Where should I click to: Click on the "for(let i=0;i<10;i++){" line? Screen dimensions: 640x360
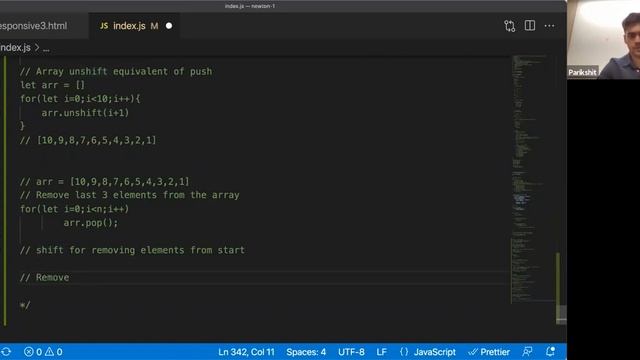(80, 99)
